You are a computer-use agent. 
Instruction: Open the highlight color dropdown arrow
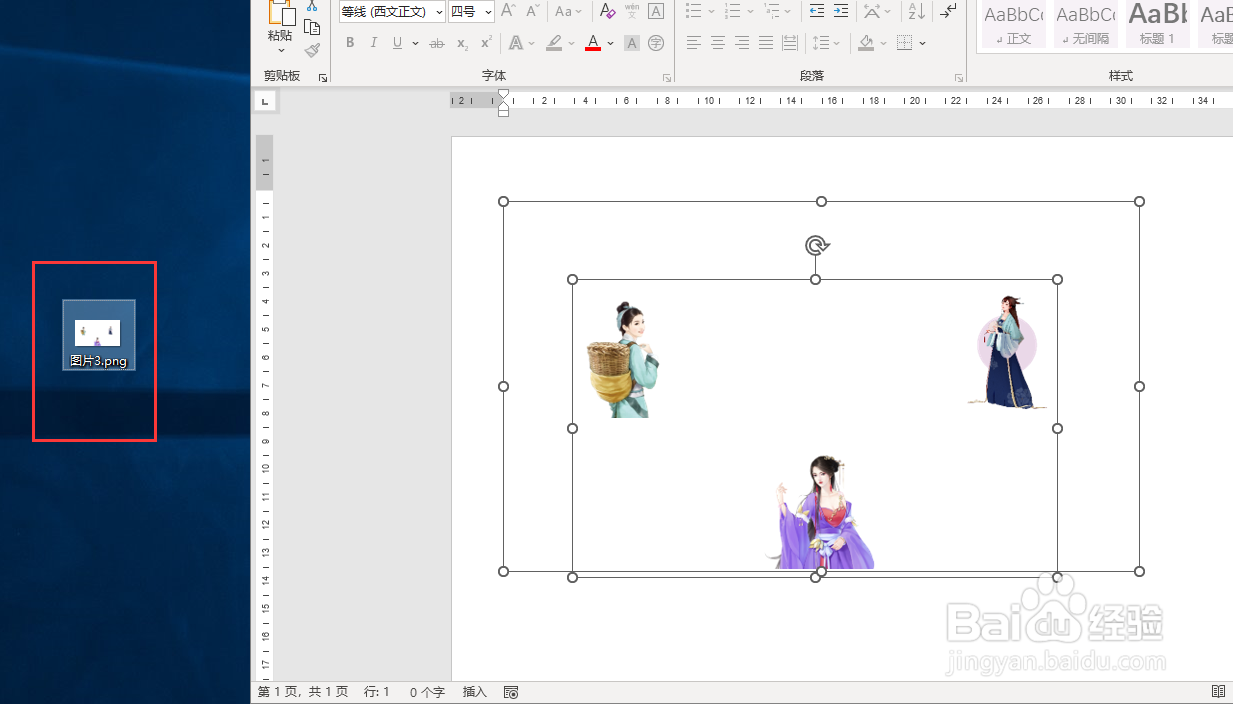pyautogui.click(x=571, y=43)
